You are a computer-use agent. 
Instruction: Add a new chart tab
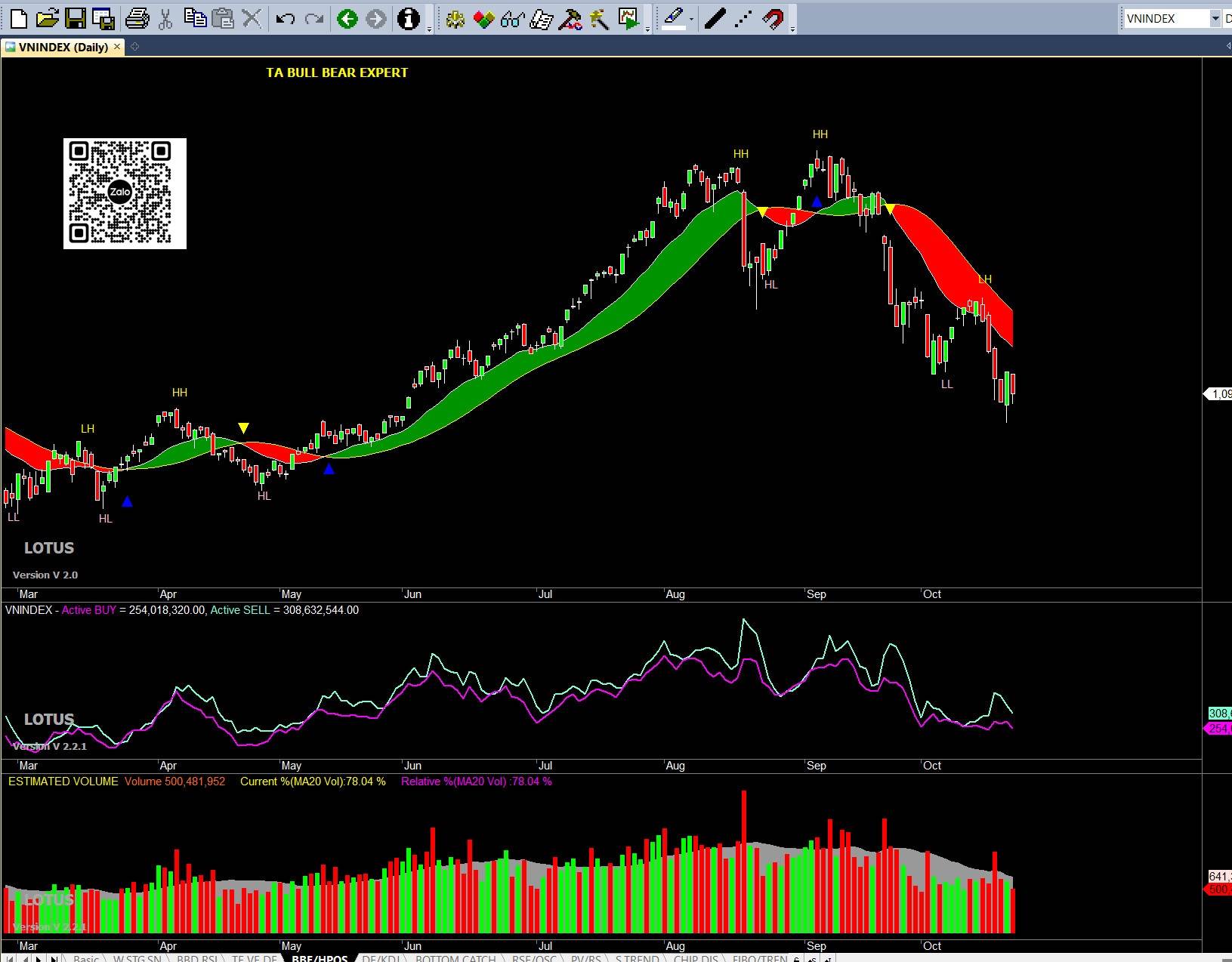134,47
